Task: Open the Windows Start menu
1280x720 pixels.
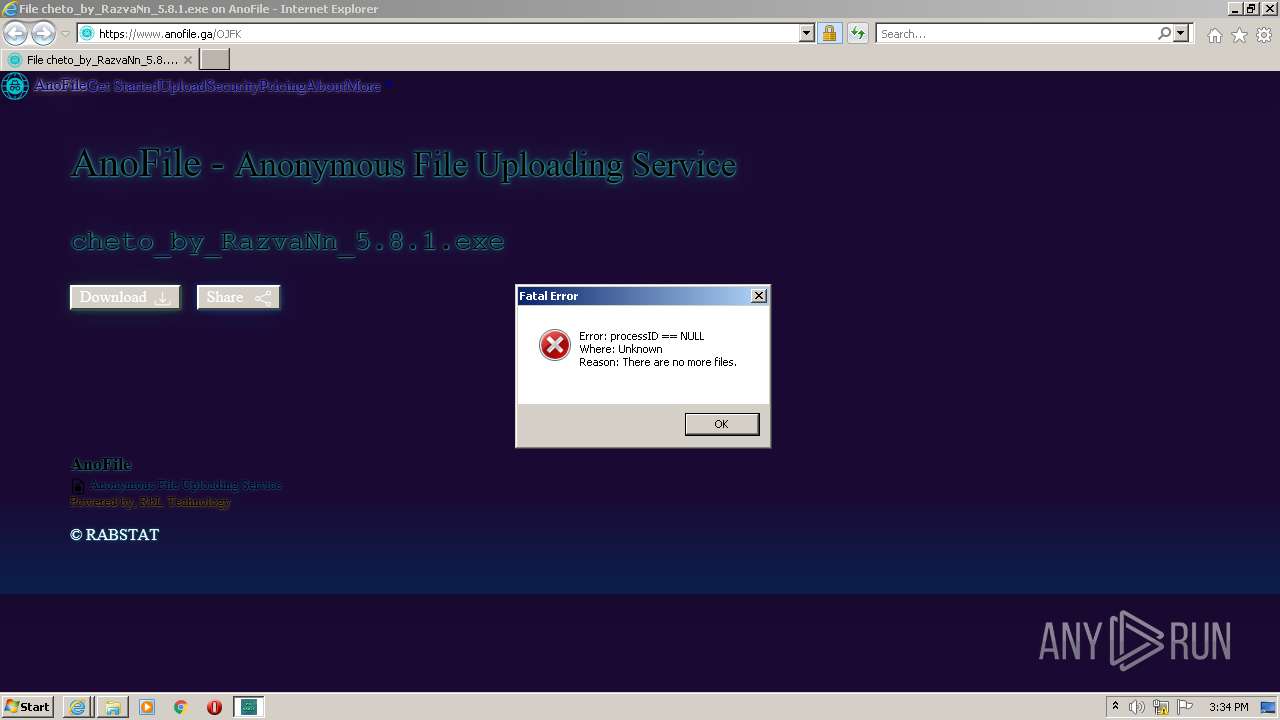Action: tap(28, 707)
